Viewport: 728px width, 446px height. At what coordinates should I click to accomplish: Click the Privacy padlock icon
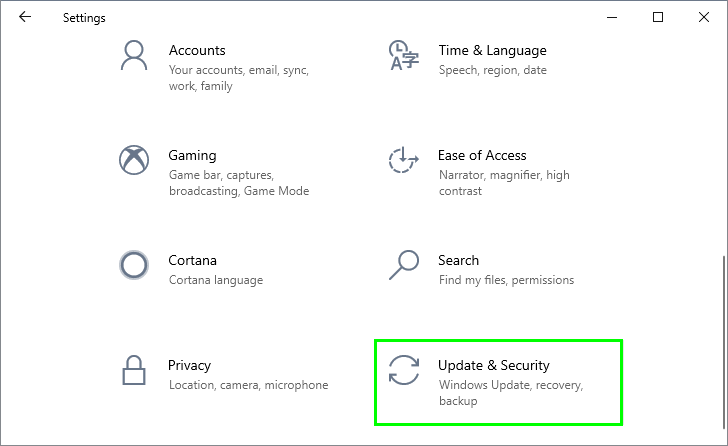pyautogui.click(x=133, y=370)
